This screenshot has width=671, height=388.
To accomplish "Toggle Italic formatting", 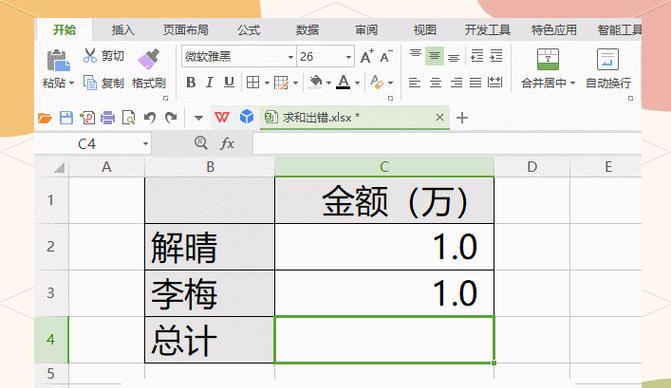I will (209, 82).
